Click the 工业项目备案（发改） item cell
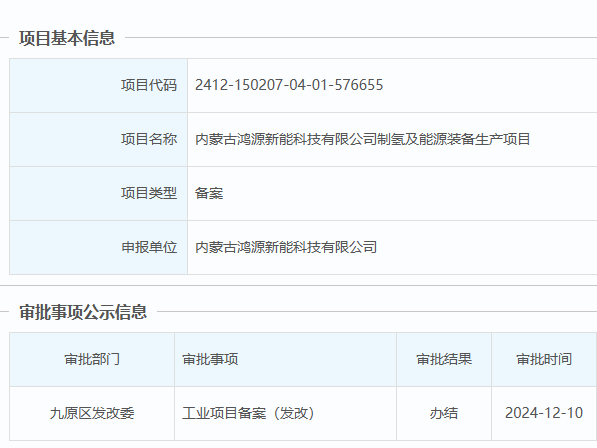The height and width of the screenshot is (448, 597). pyautogui.click(x=286, y=413)
